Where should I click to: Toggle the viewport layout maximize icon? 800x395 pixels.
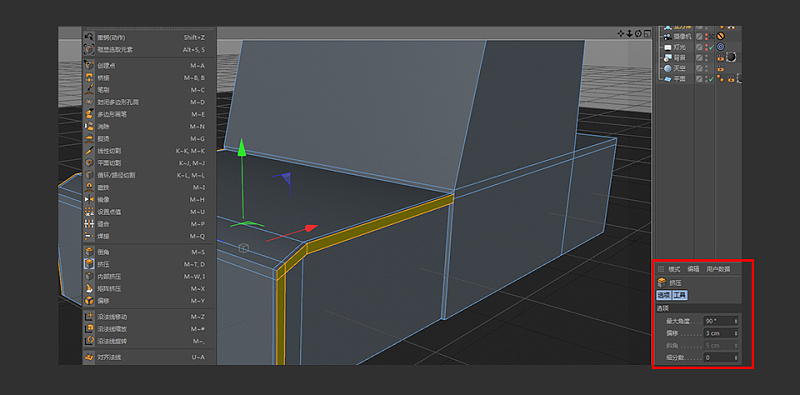click(x=647, y=34)
